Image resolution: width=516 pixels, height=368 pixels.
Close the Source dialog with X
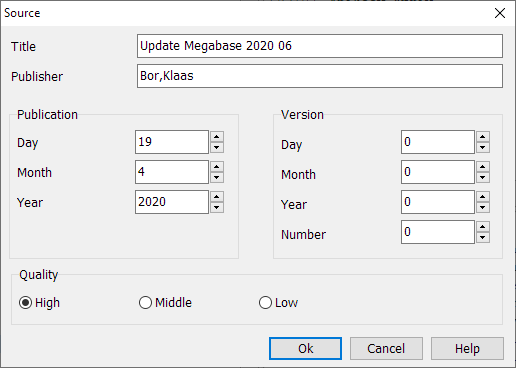coord(500,13)
